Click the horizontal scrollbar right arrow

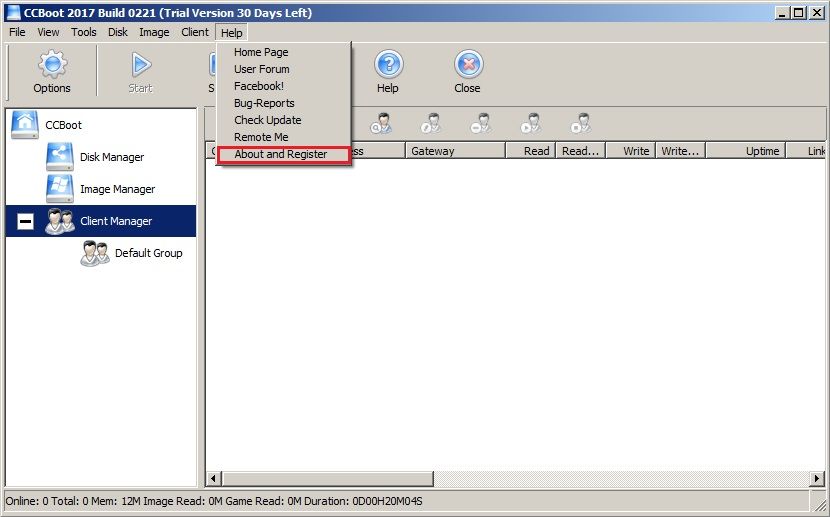tap(817, 479)
